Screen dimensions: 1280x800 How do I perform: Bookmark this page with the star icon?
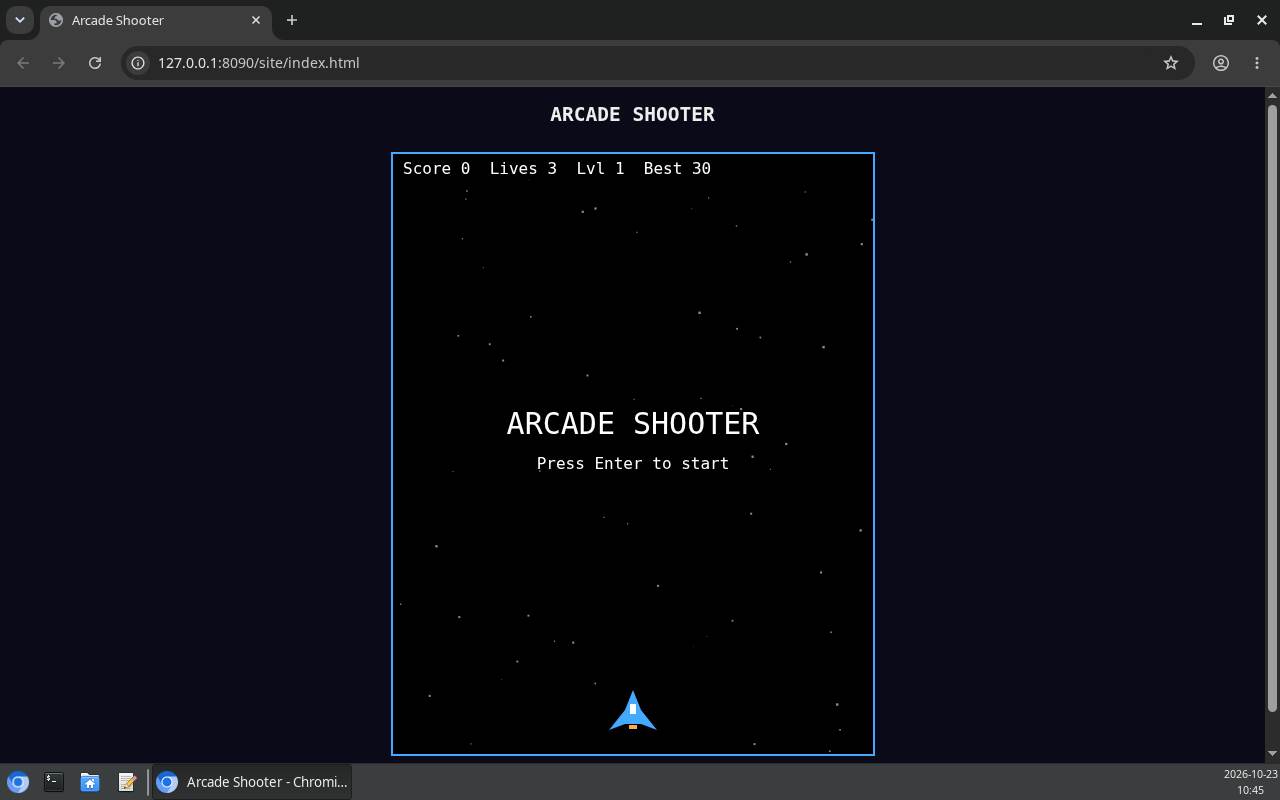click(1171, 62)
